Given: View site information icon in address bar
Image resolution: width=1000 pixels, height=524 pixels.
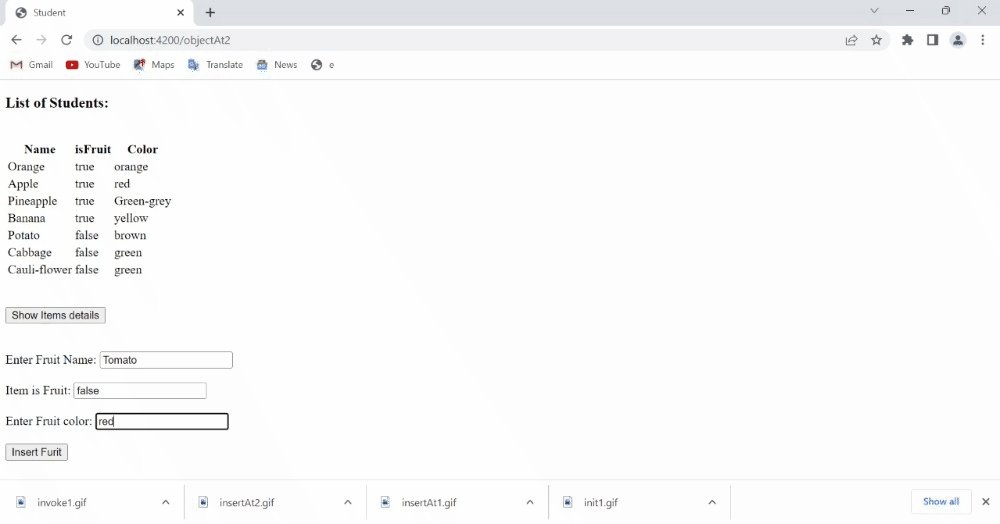Looking at the screenshot, I should [98, 40].
